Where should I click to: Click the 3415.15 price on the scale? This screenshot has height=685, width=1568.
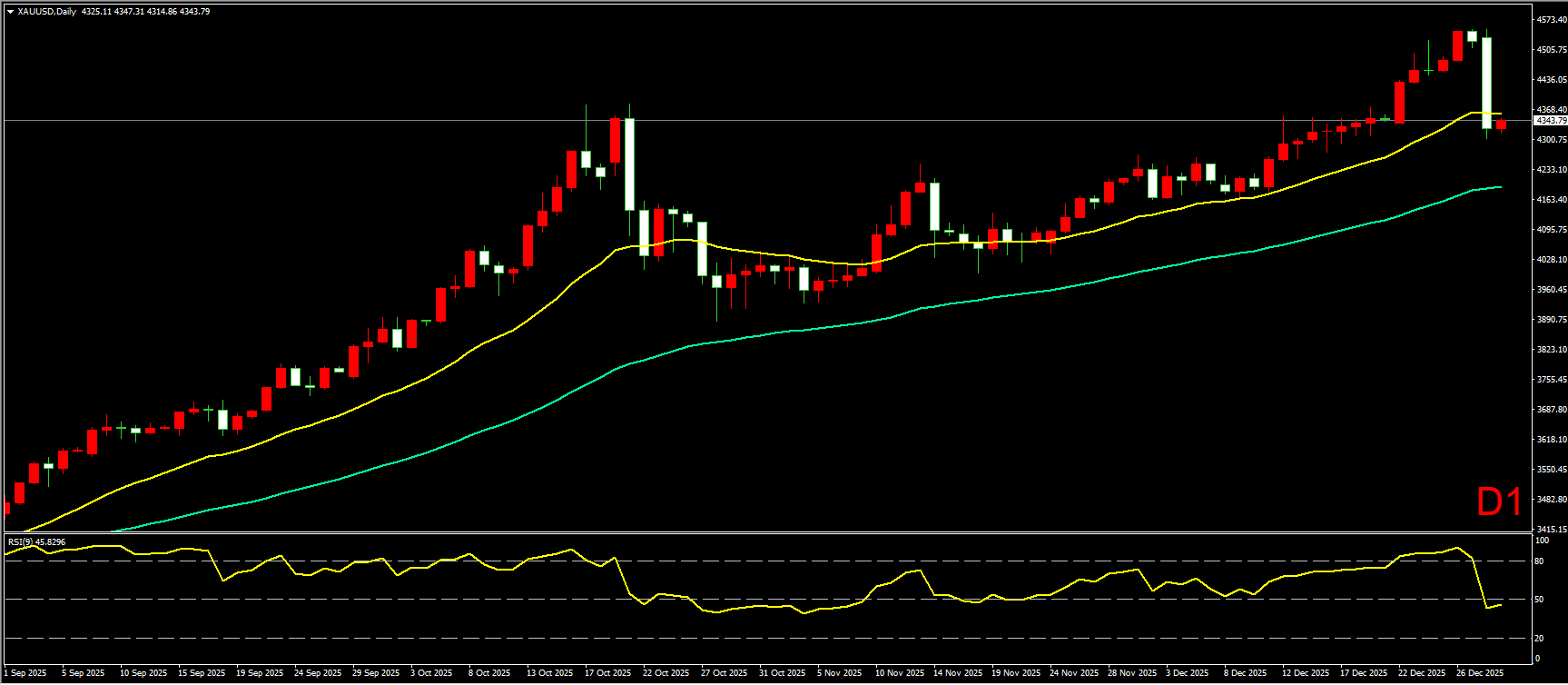(1550, 529)
